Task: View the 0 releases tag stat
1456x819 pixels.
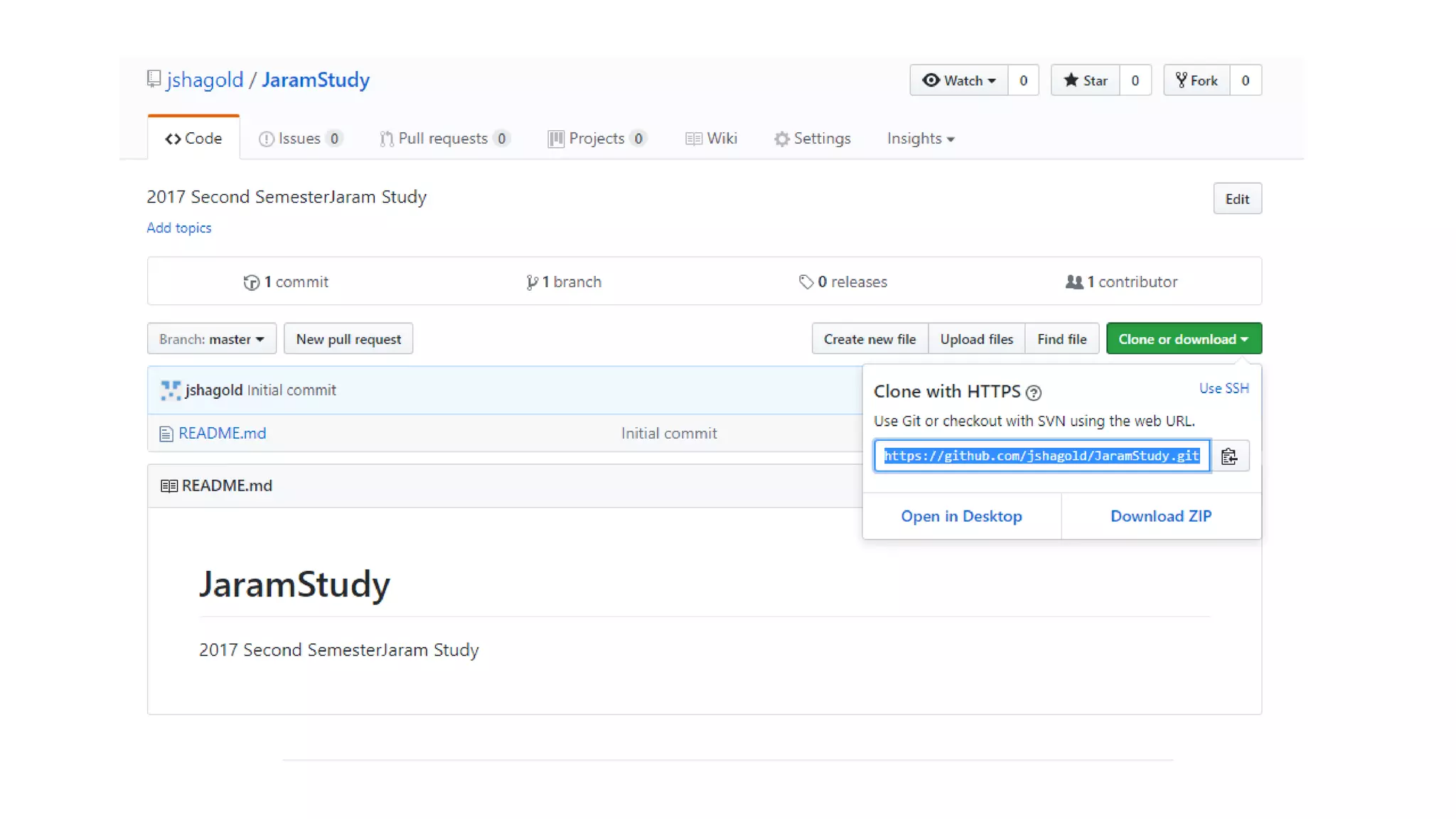Action: (843, 282)
